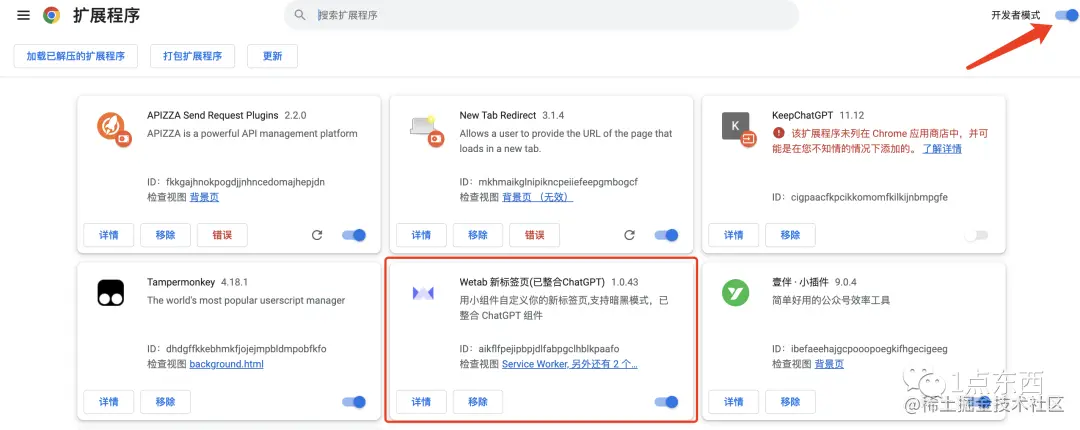Click 加载已解压的扩展程序 button

(76, 57)
